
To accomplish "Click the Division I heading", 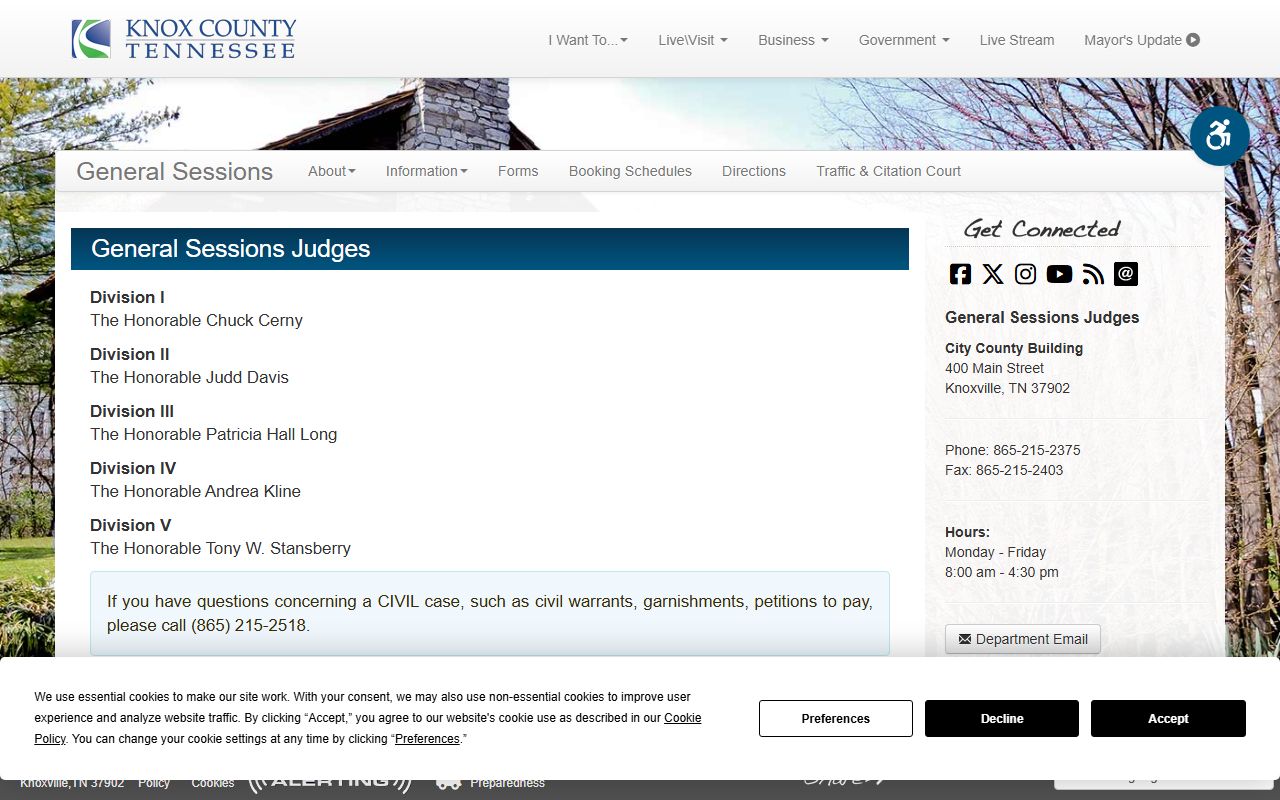I will coord(127,297).
